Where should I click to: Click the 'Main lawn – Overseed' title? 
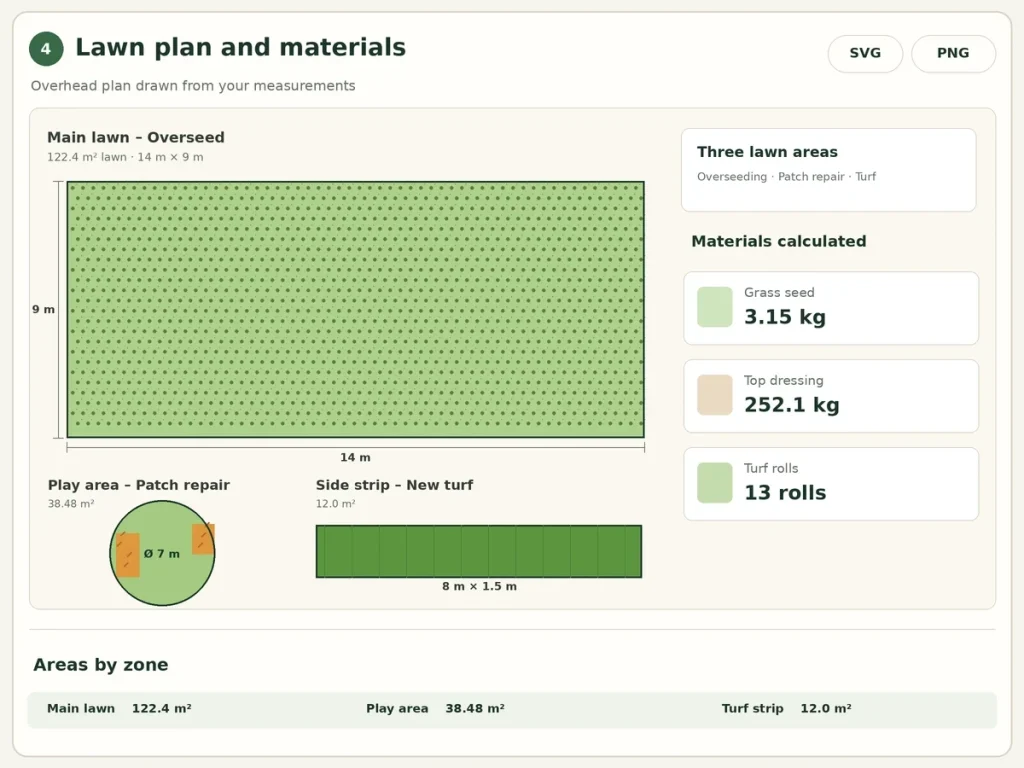136,137
